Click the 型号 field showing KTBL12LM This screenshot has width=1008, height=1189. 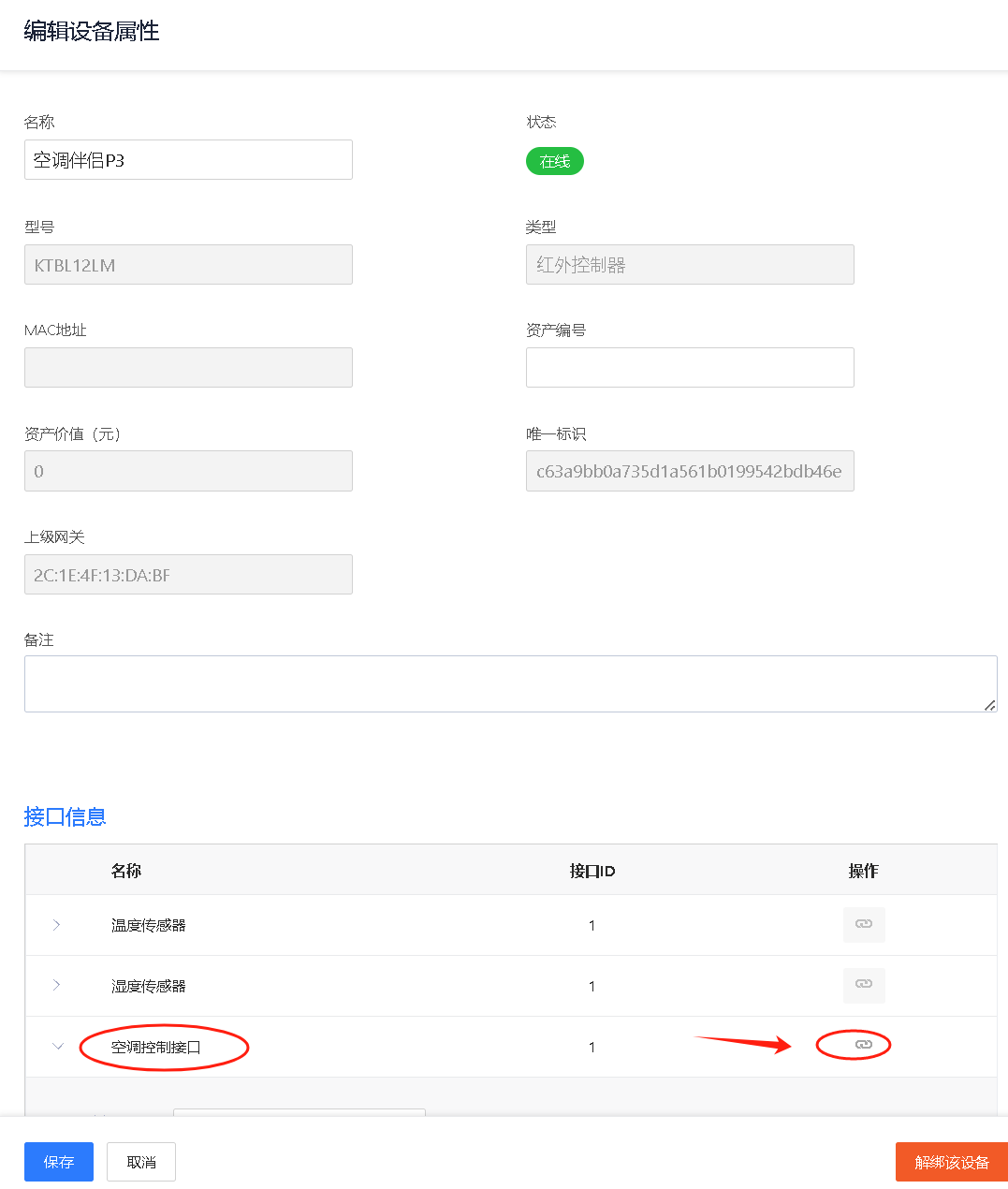pyautogui.click(x=188, y=265)
